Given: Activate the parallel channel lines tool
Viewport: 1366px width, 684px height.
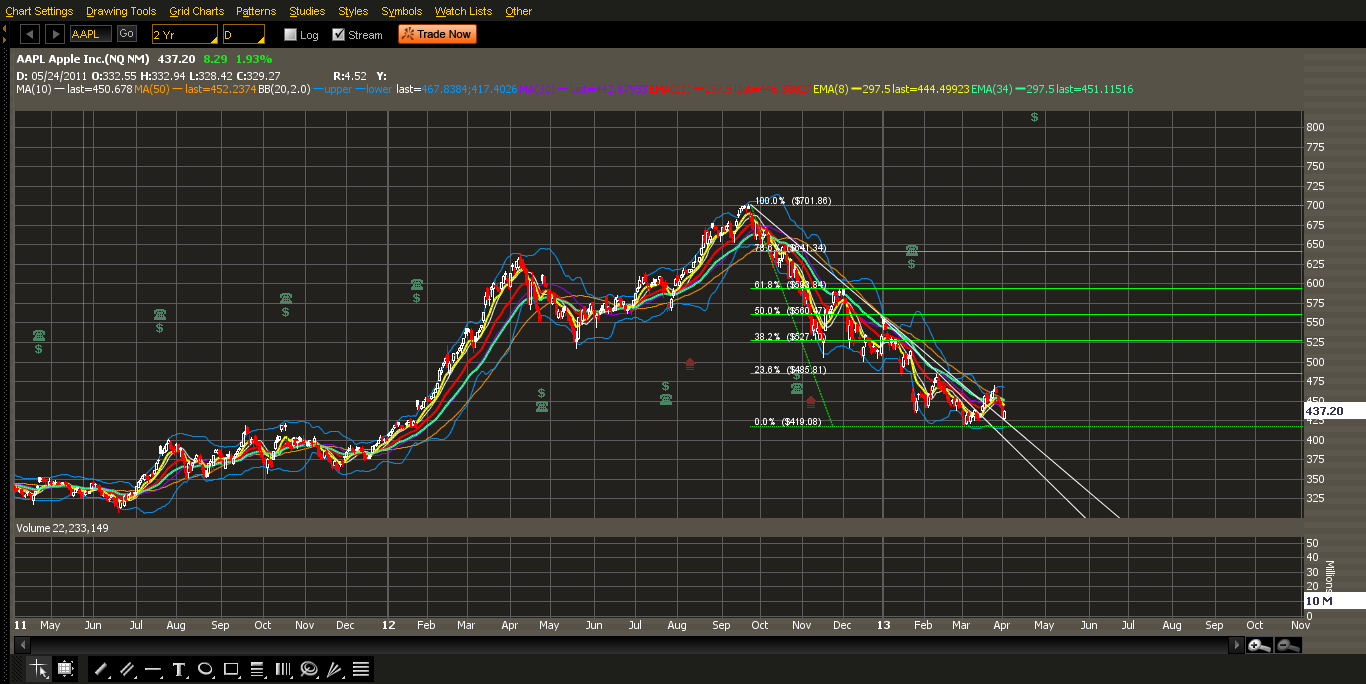Looking at the screenshot, I should [x=127, y=669].
